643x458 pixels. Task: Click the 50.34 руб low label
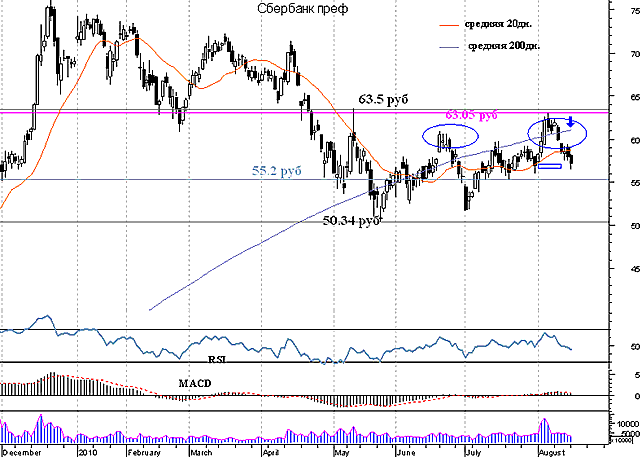click(x=352, y=221)
